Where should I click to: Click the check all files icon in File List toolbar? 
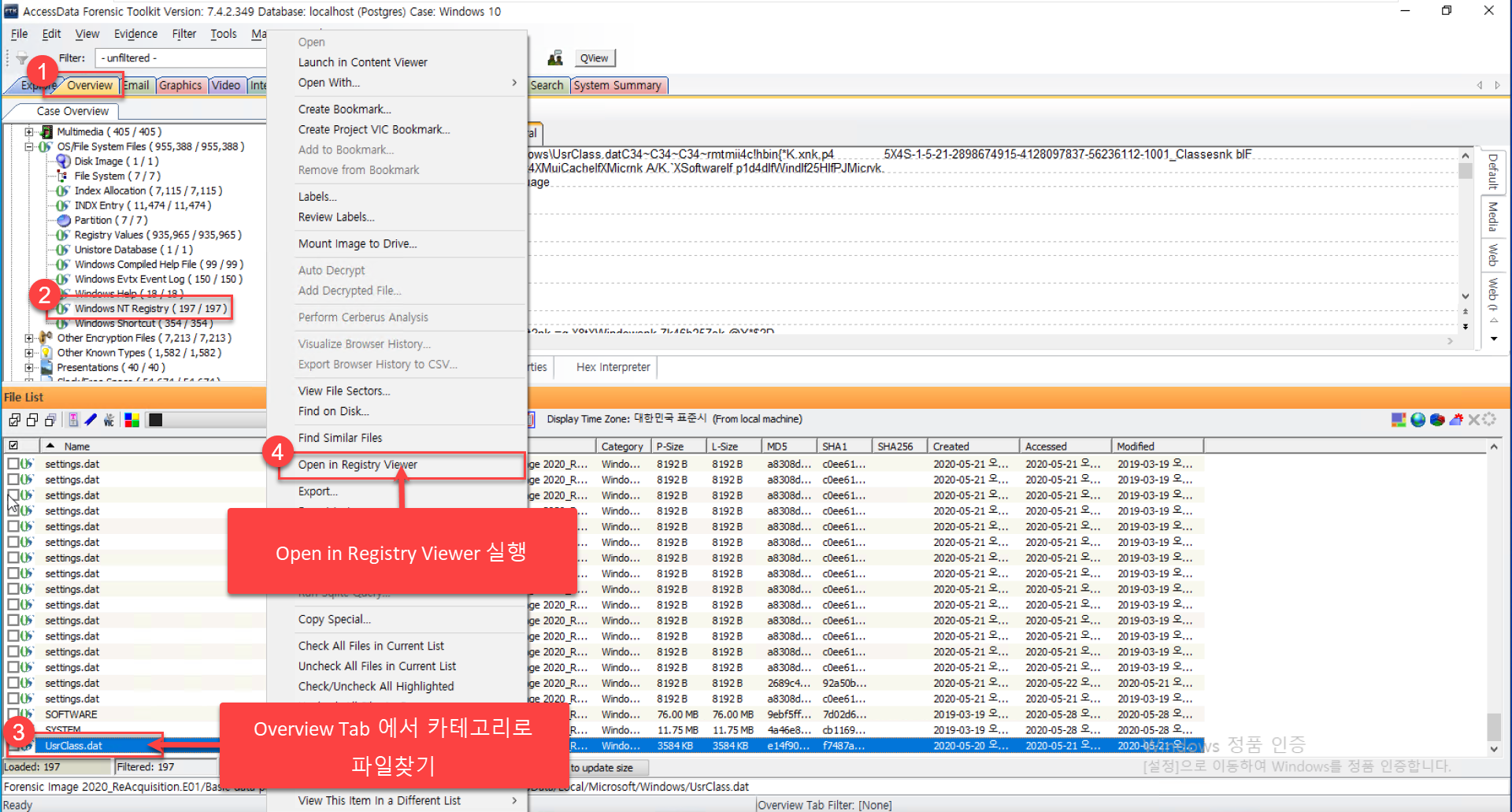point(14,420)
